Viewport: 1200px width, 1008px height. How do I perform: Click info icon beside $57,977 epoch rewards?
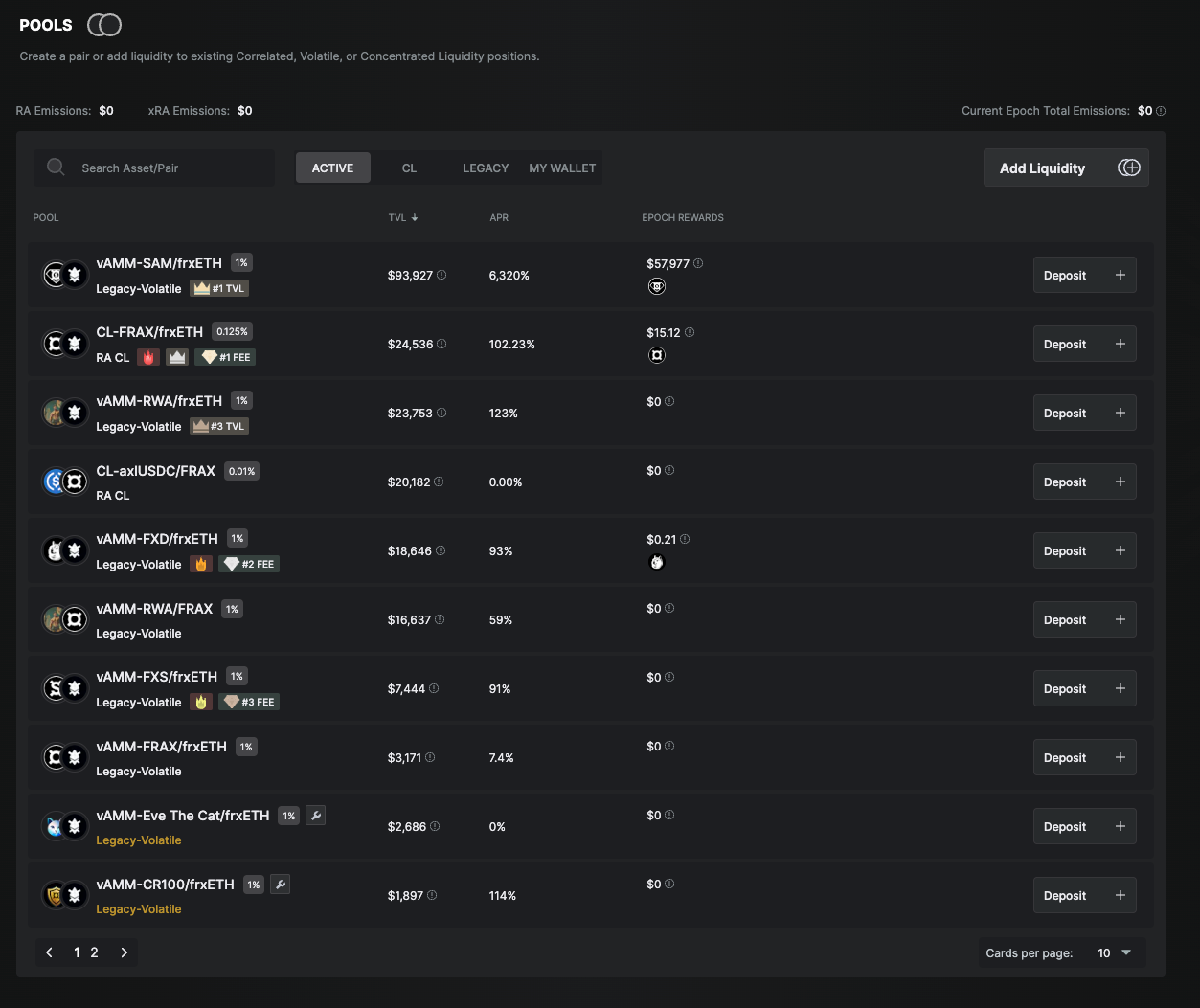click(x=698, y=263)
